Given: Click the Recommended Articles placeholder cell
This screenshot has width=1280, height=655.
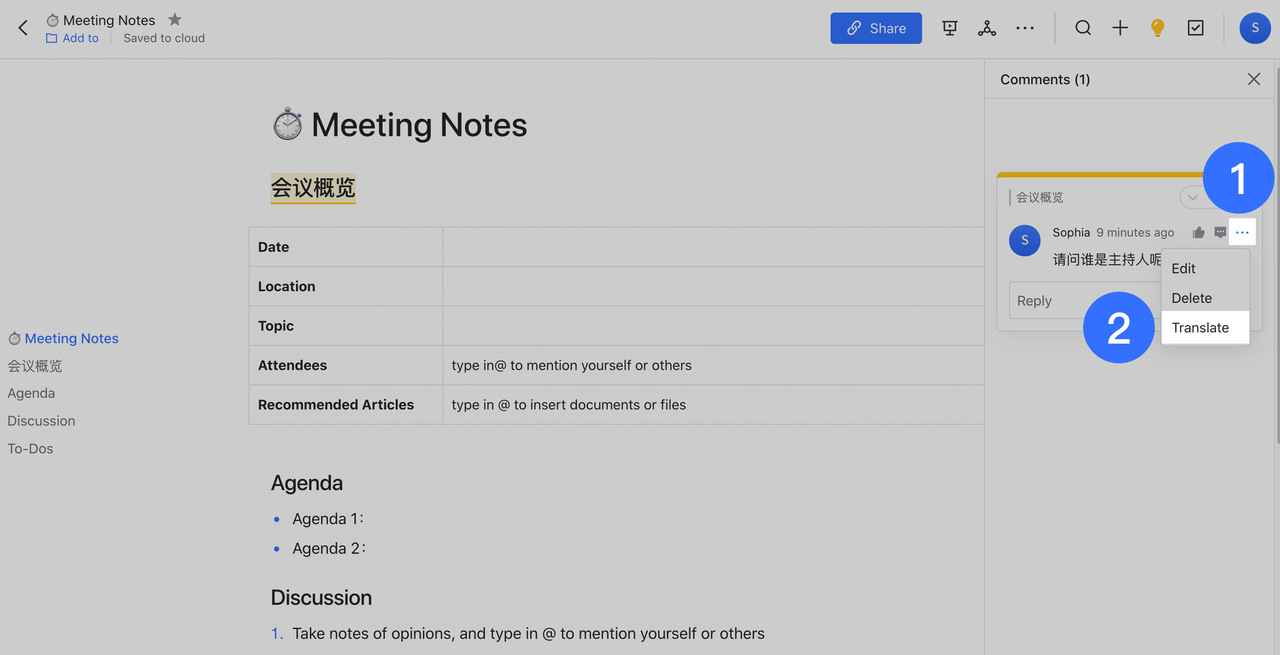Looking at the screenshot, I should click(x=713, y=405).
